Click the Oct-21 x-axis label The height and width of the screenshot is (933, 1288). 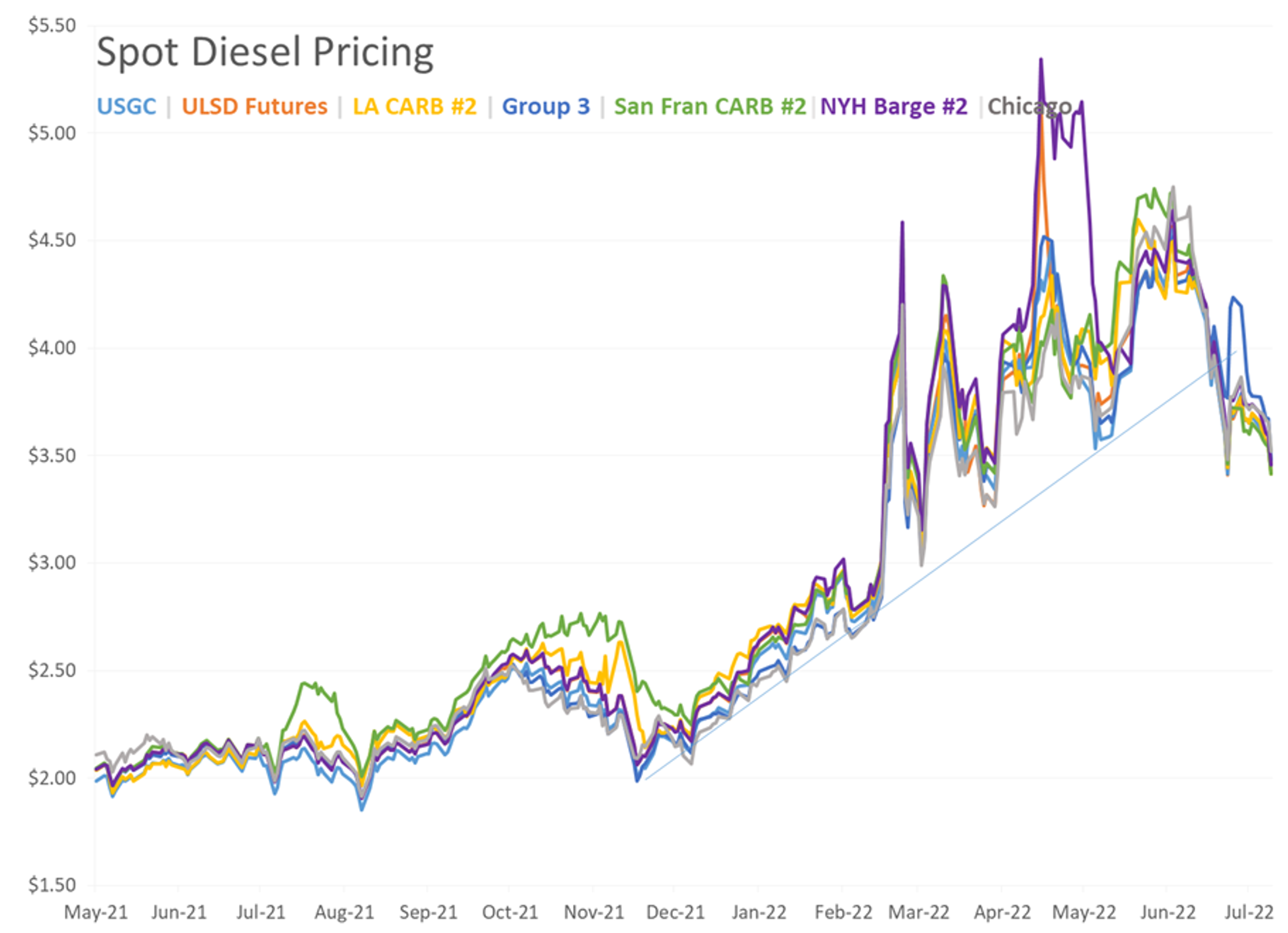pos(509,913)
